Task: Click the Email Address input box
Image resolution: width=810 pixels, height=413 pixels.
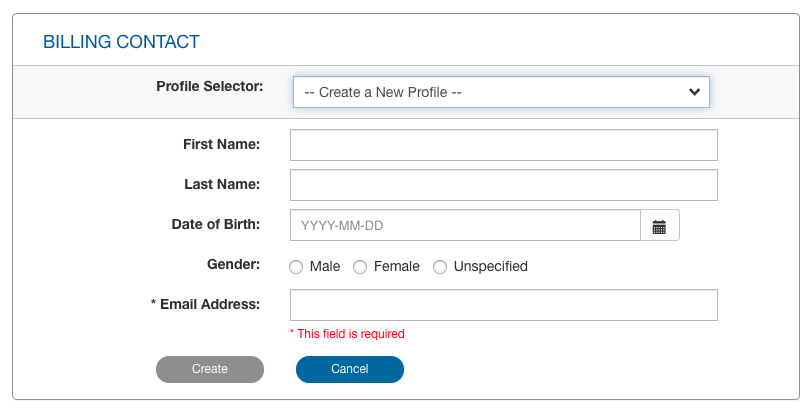Action: click(503, 305)
